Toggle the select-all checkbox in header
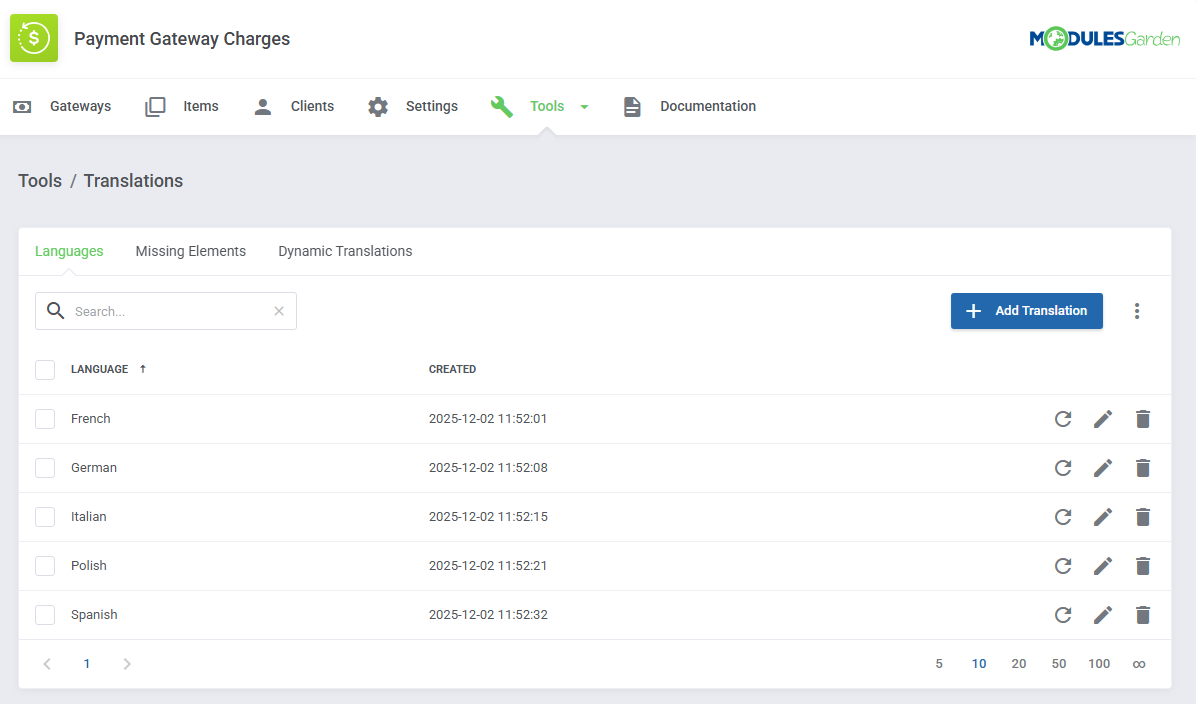 (x=45, y=370)
